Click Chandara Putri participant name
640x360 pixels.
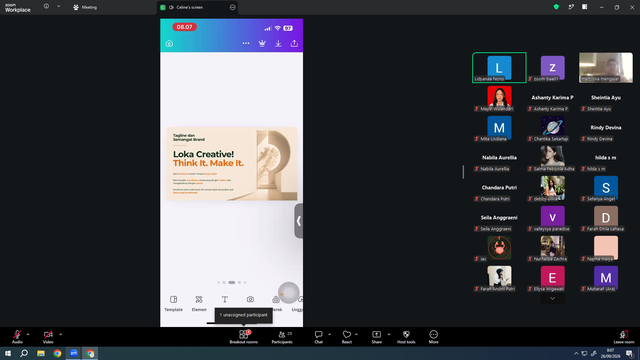[x=499, y=187]
